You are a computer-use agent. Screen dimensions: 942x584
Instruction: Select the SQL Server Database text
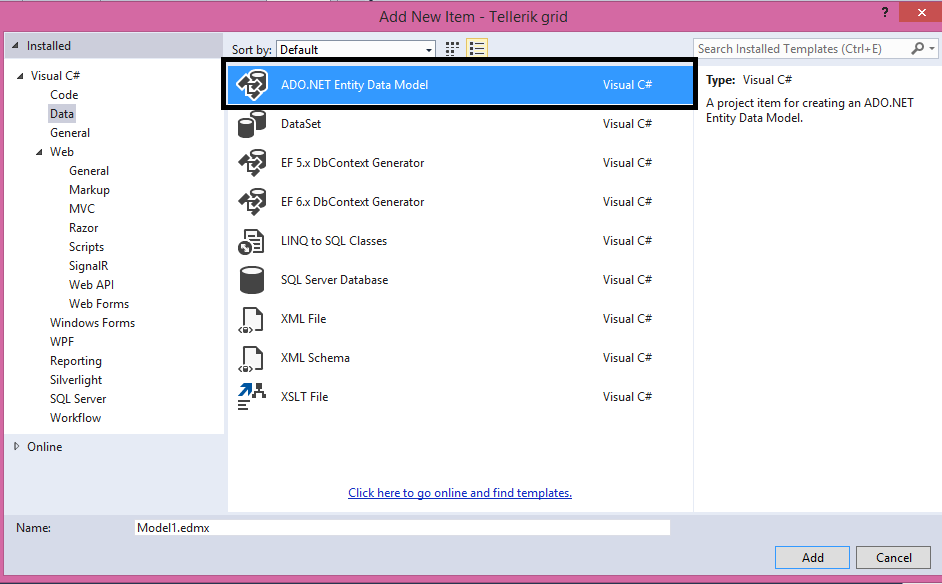[x=335, y=280]
